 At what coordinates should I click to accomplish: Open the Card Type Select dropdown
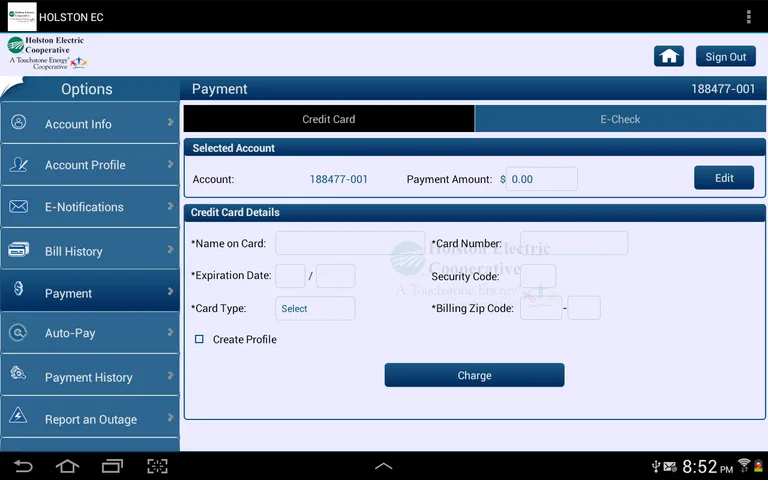coord(315,309)
